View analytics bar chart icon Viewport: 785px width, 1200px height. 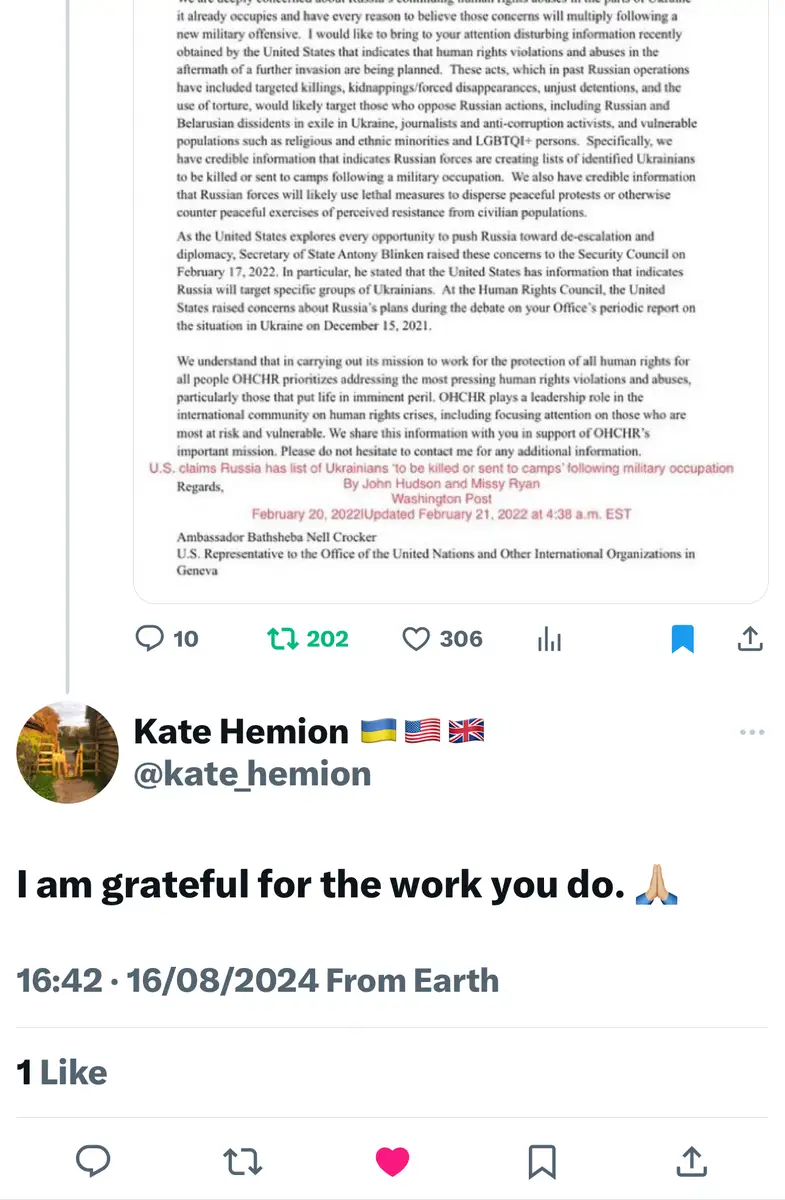(x=549, y=639)
